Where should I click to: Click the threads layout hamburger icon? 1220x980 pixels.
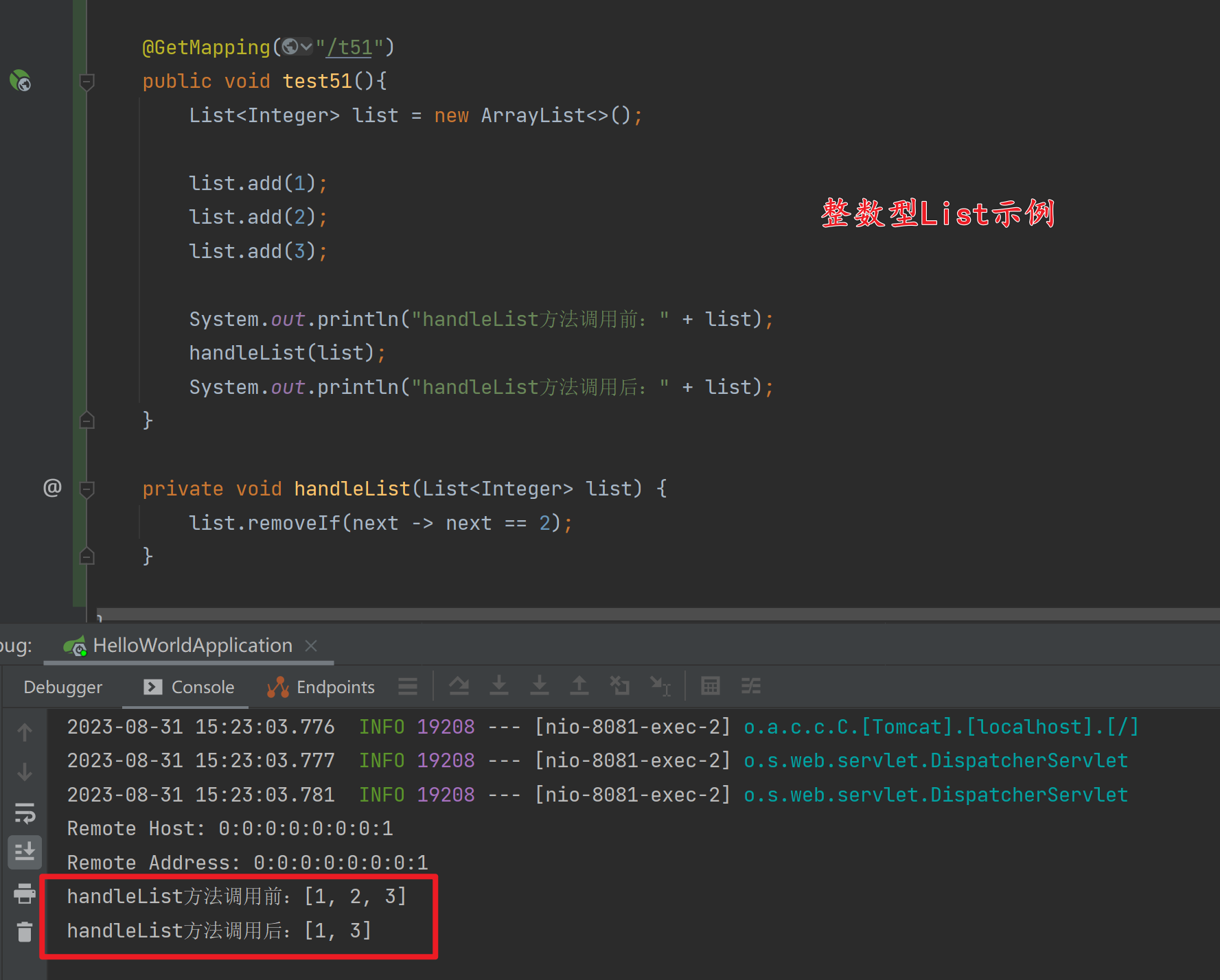pos(408,686)
